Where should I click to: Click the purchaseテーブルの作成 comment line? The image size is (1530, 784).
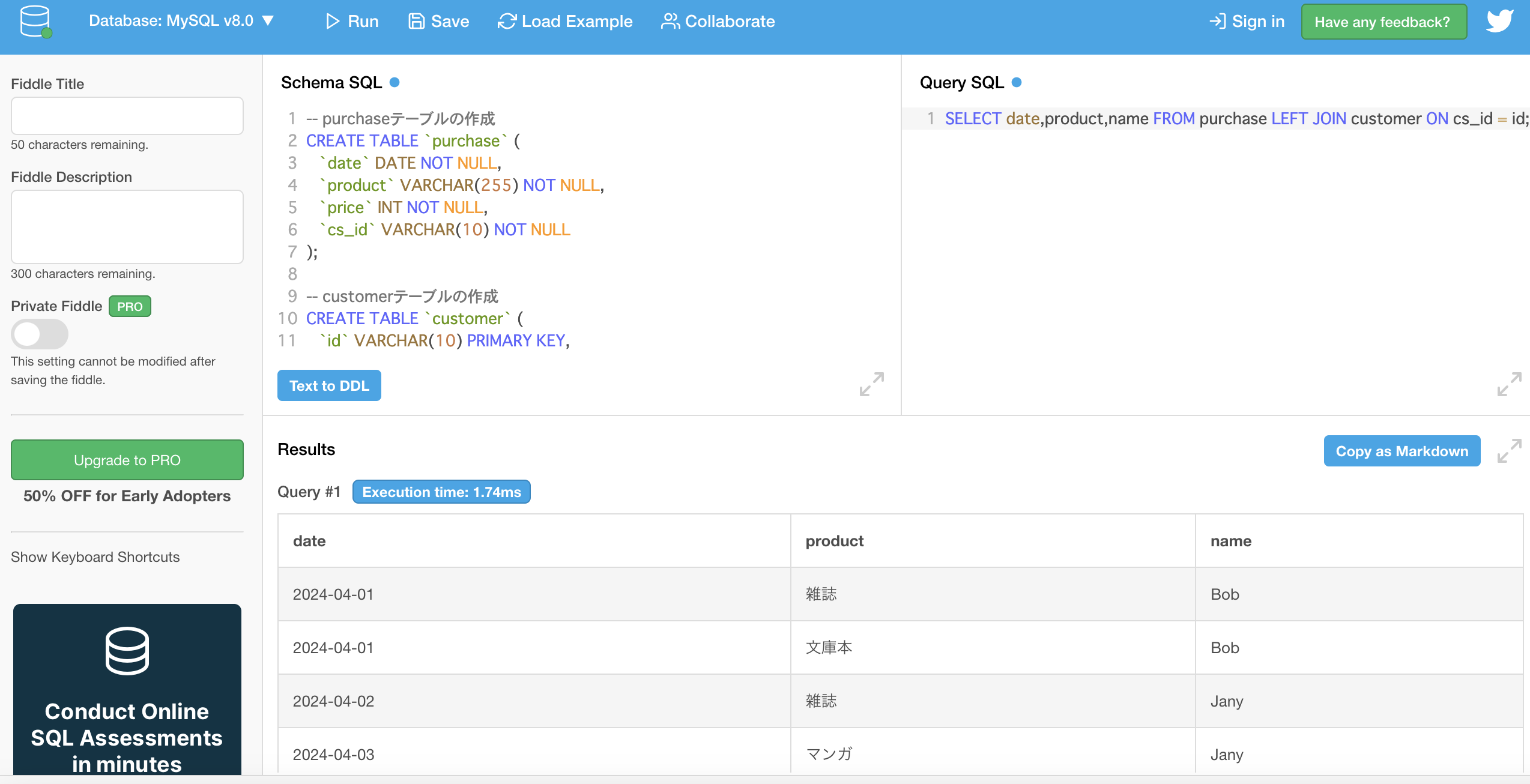click(401, 119)
